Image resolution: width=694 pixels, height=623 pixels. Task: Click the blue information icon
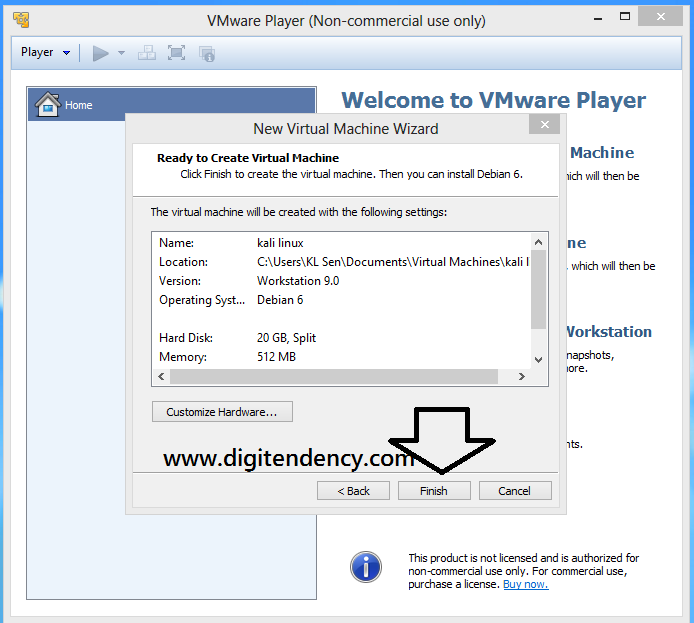366,567
